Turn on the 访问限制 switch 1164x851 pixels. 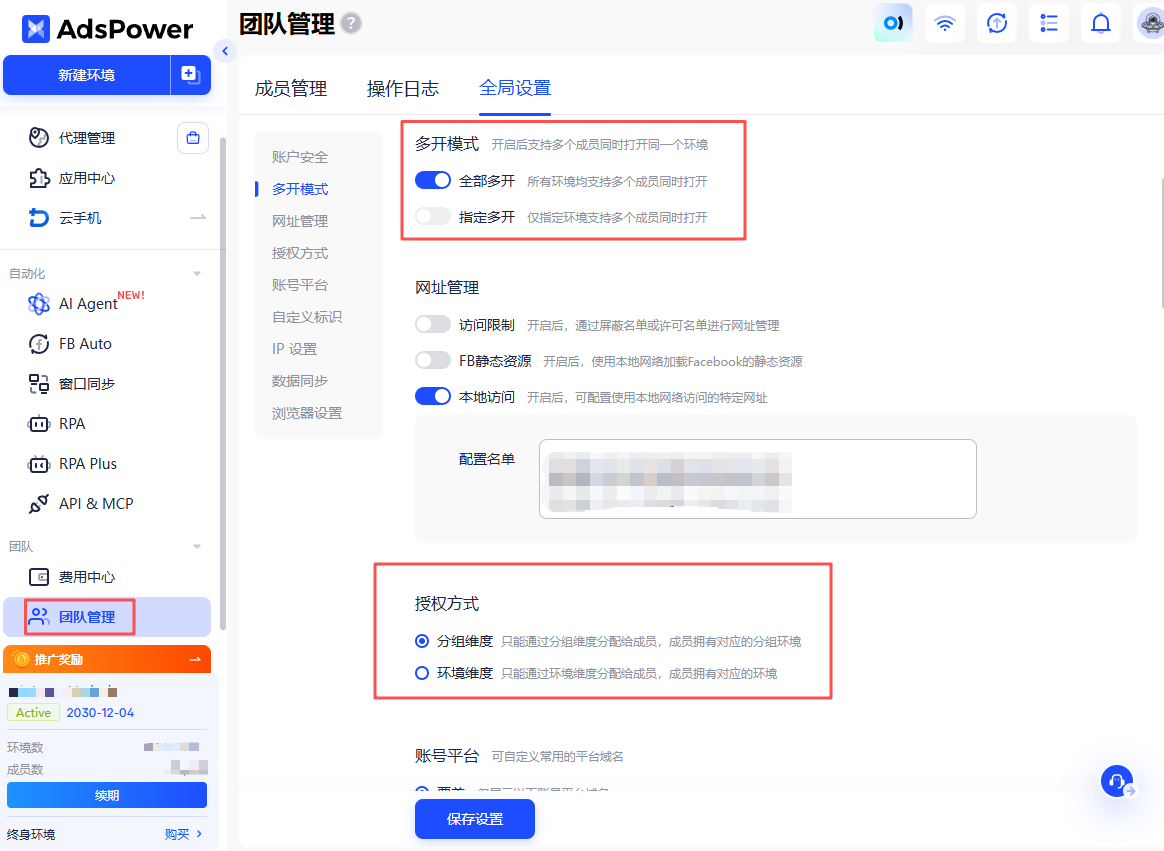[x=433, y=325]
